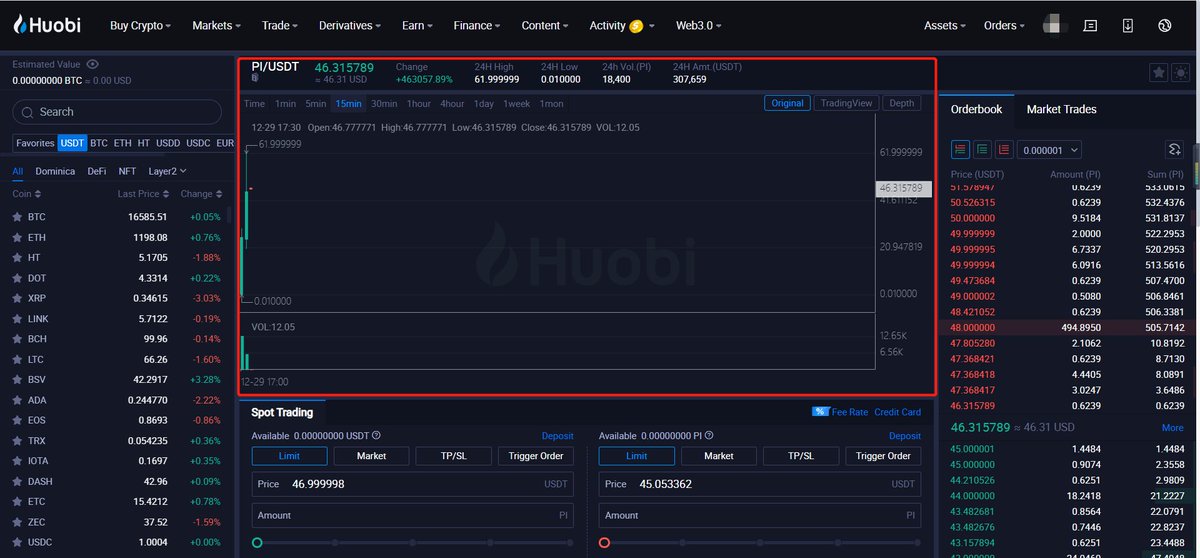Expand the Layer2 category dropdown
The width and height of the screenshot is (1200, 558).
click(x=167, y=171)
